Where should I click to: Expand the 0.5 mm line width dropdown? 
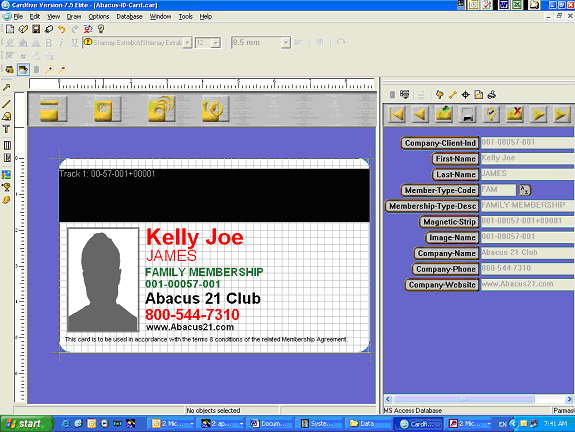286,43
